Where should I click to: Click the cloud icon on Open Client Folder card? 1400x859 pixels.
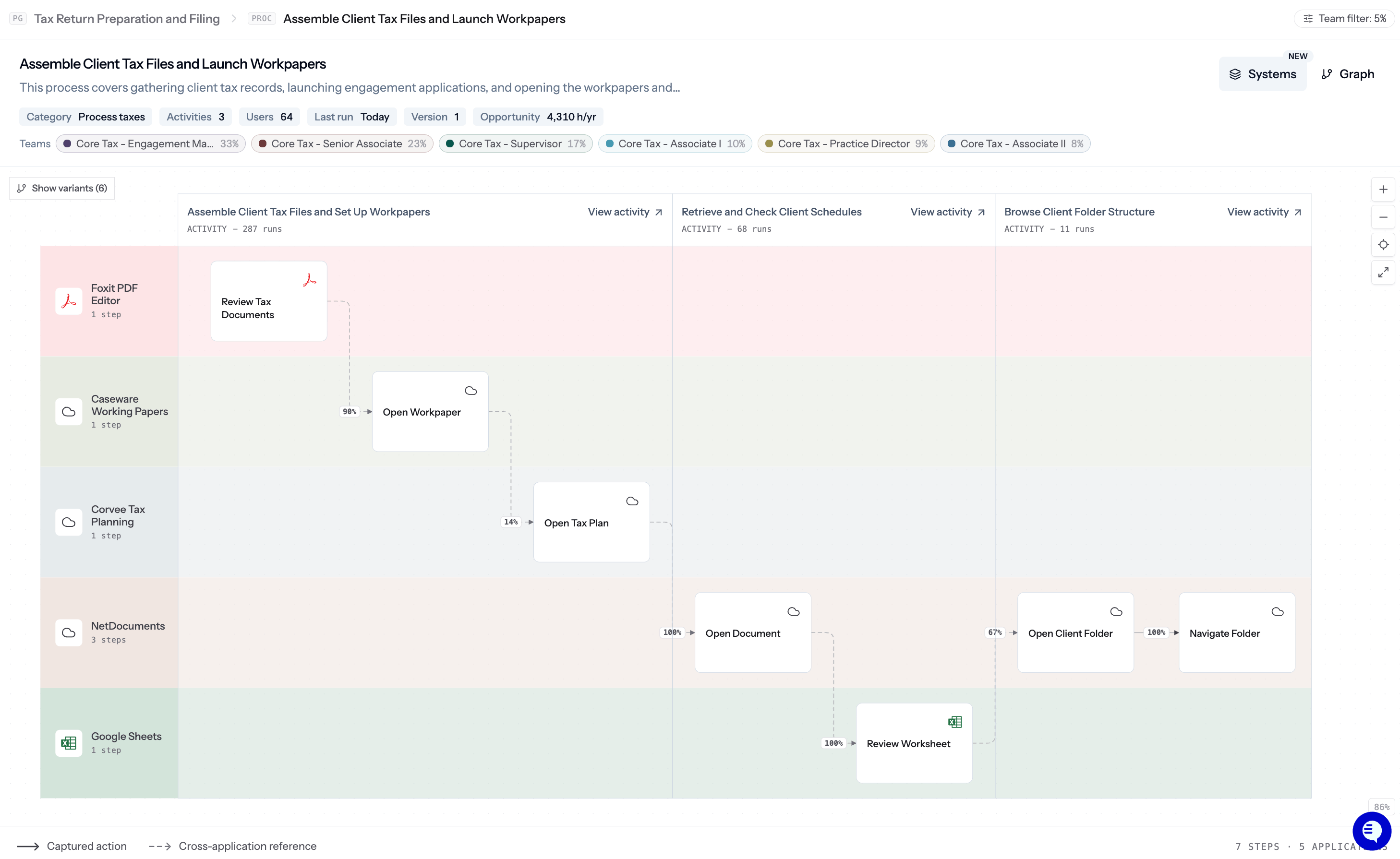[x=1116, y=612]
